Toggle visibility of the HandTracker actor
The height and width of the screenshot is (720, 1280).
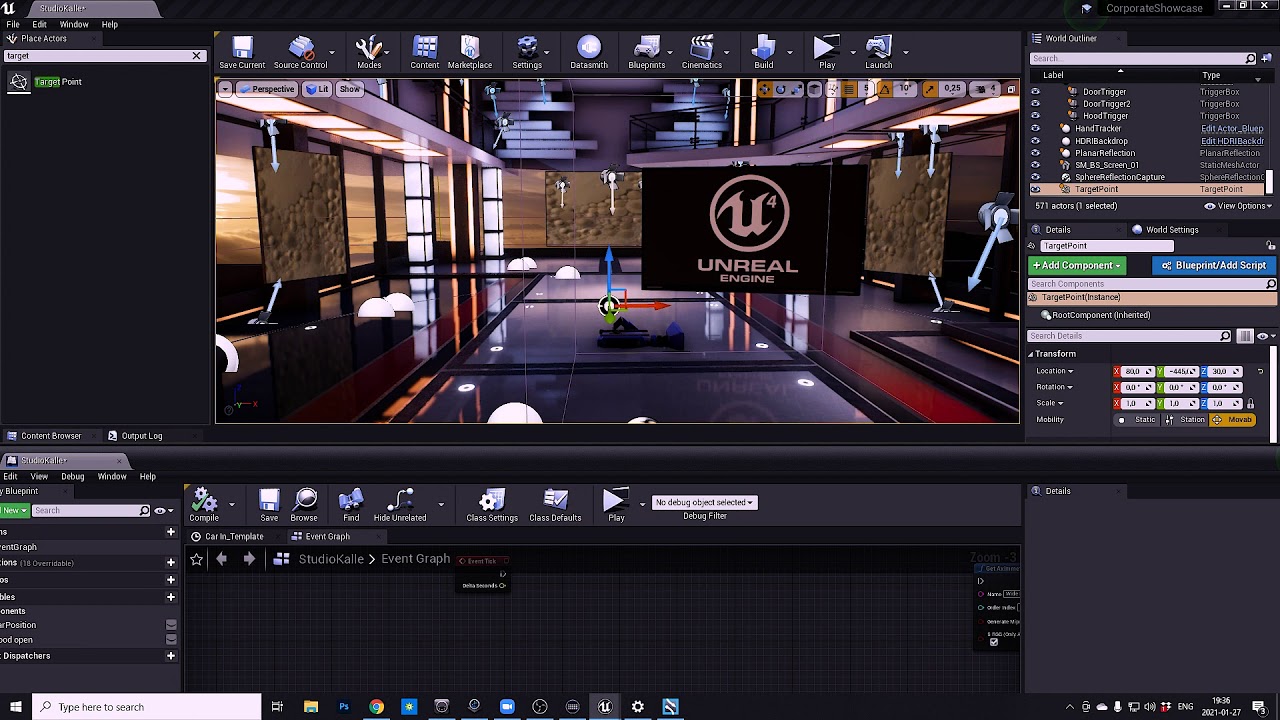1035,129
